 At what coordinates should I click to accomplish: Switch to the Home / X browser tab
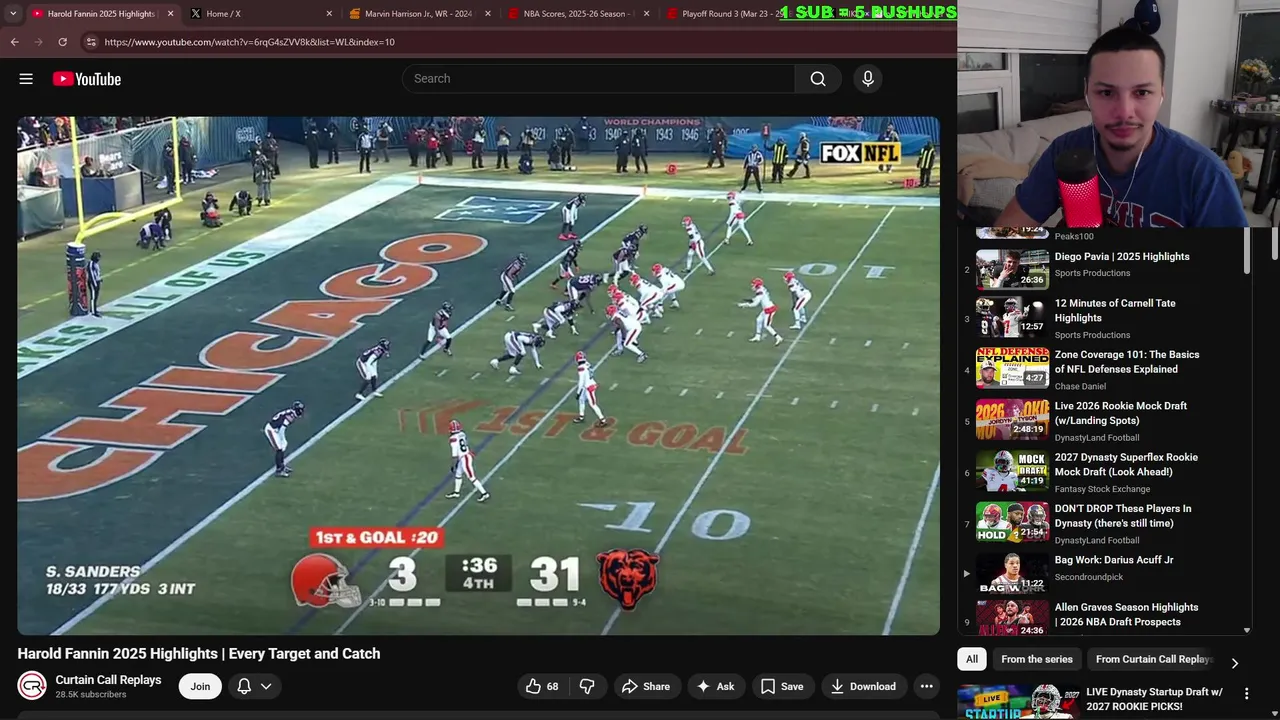point(260,14)
